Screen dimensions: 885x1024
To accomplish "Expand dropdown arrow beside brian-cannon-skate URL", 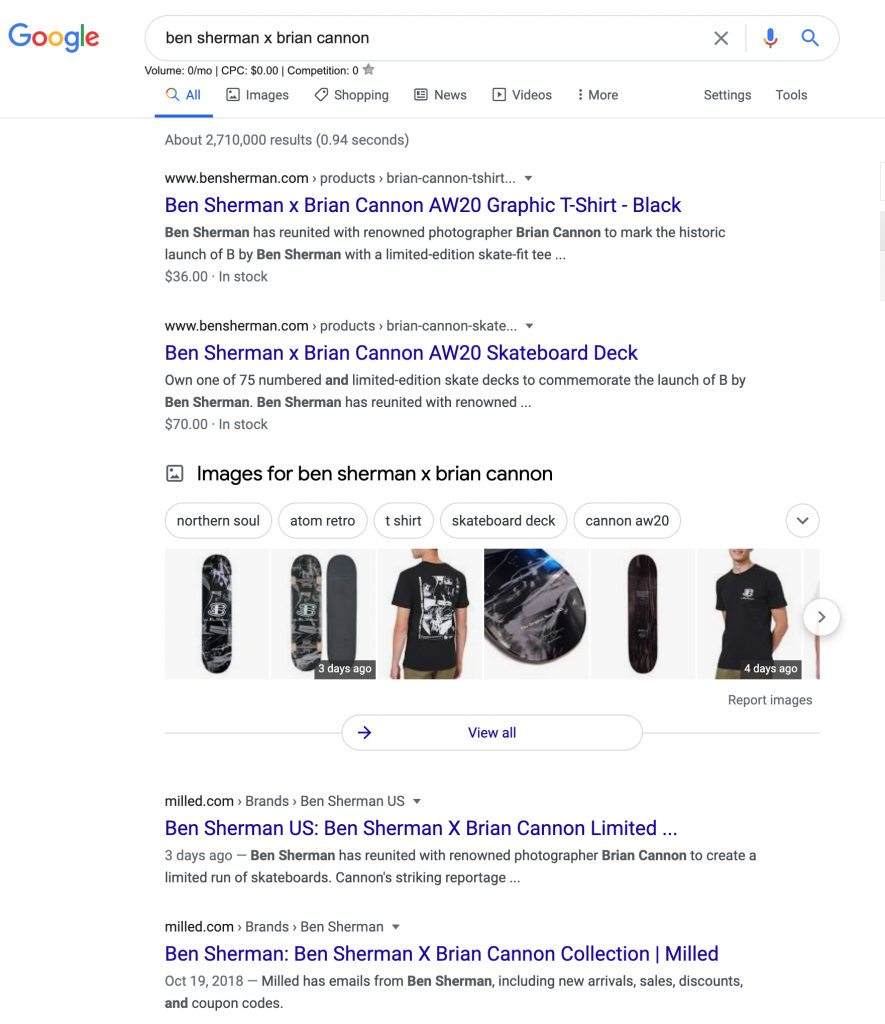I will pyautogui.click(x=530, y=326).
